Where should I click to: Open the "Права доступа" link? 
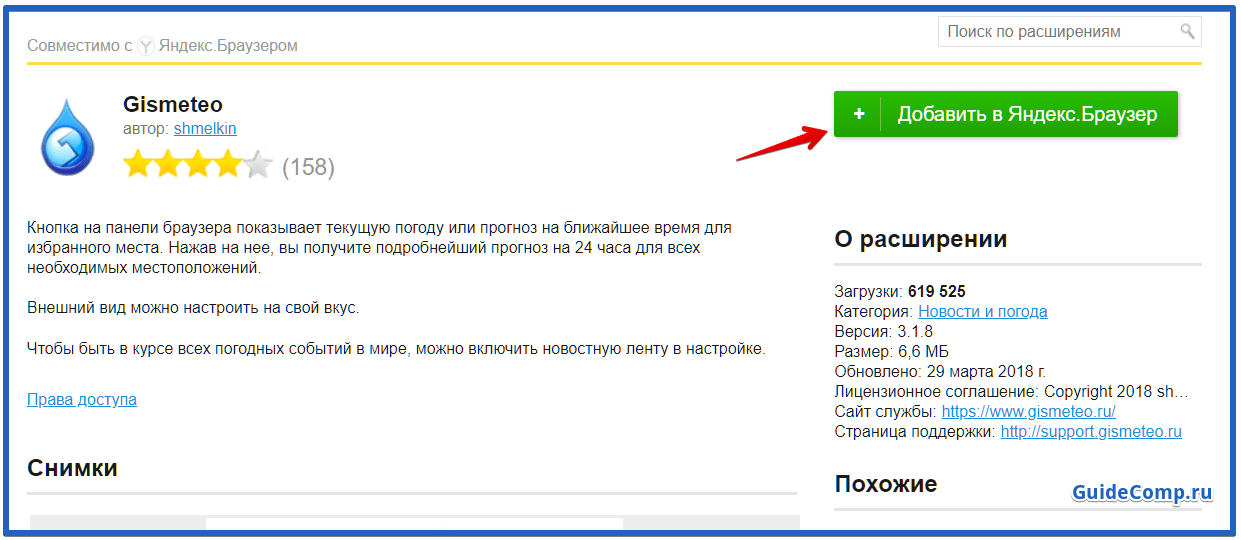[x=82, y=399]
